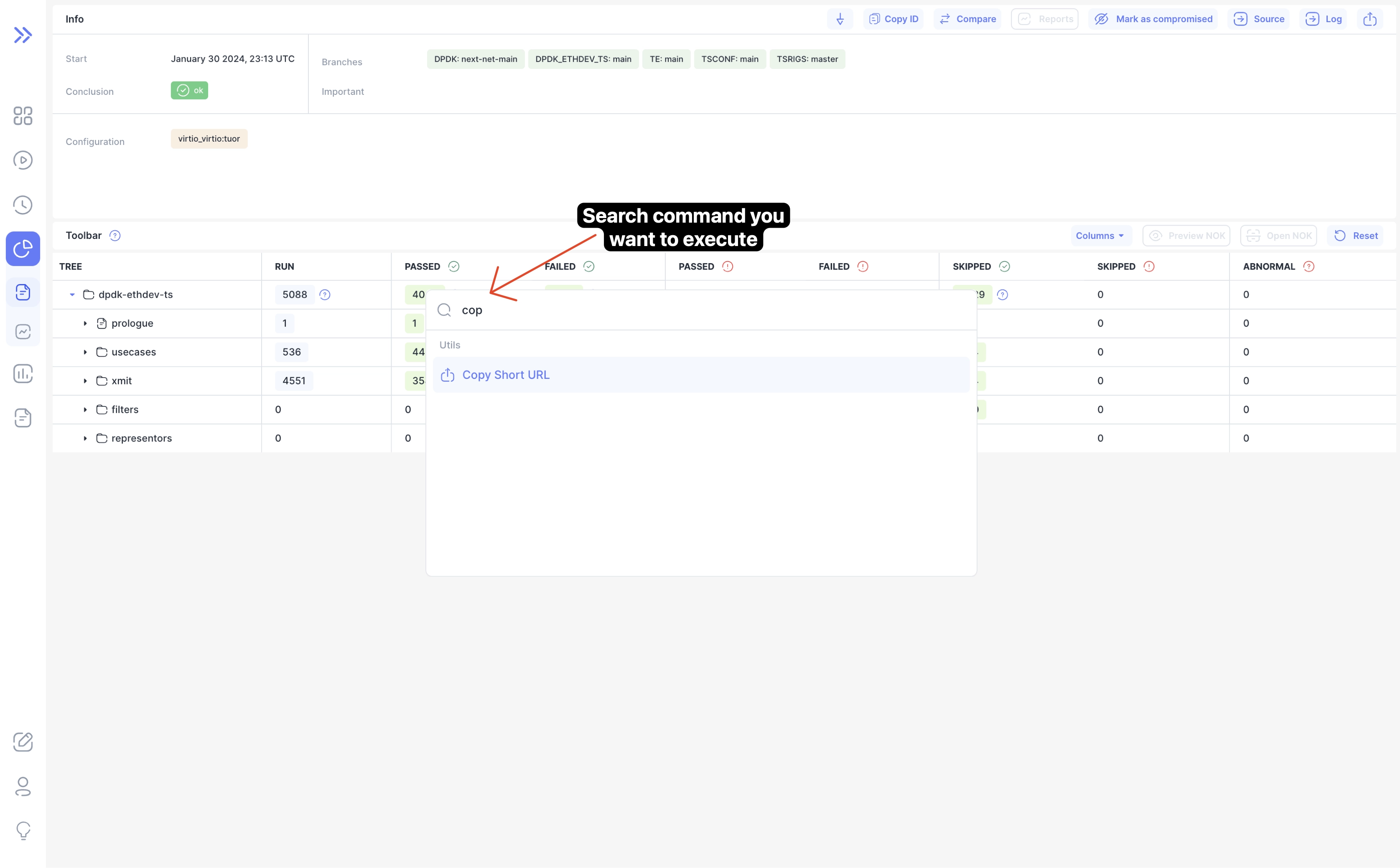Open the Log link button

pyautogui.click(x=1324, y=19)
